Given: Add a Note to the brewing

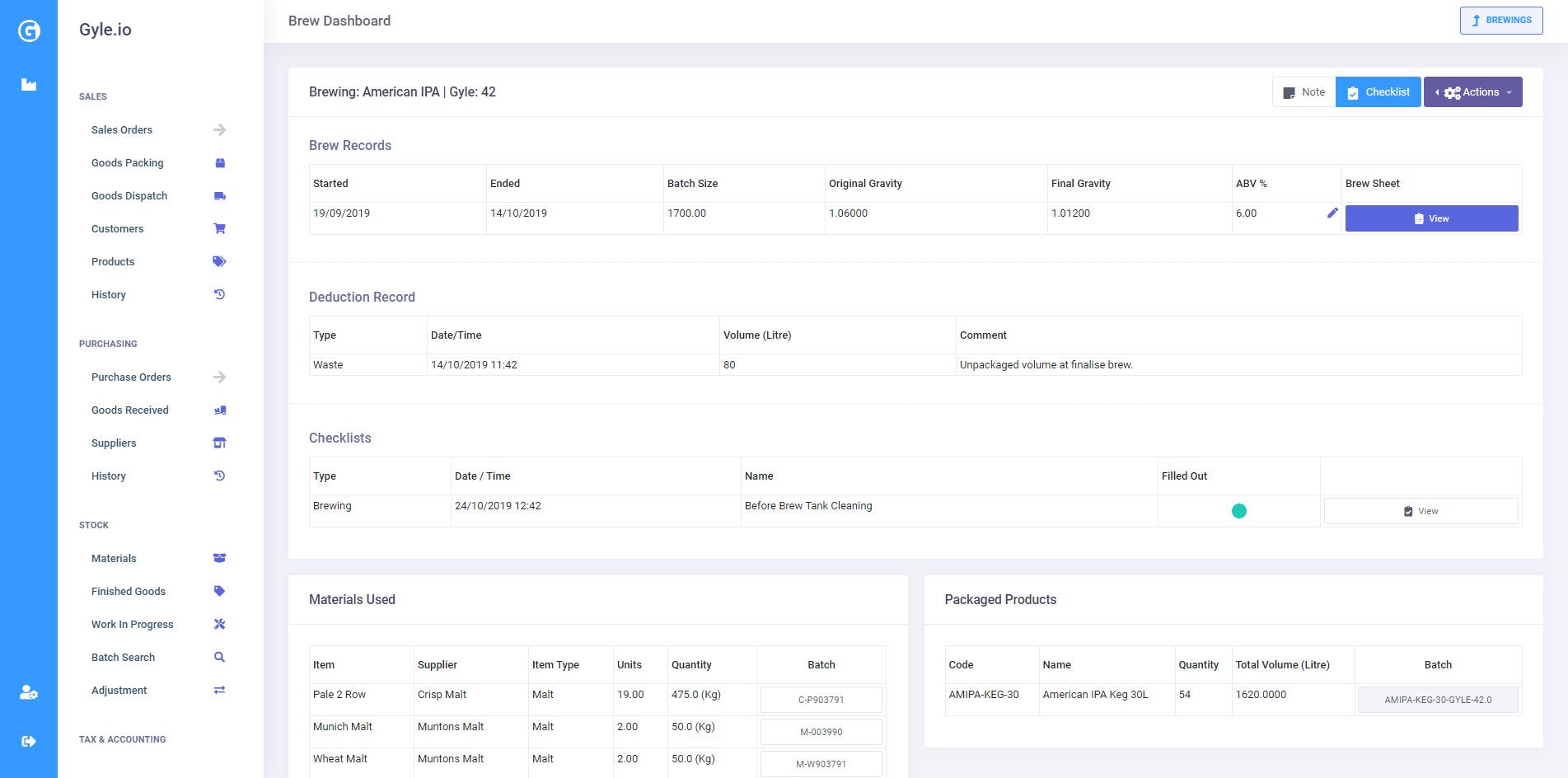Looking at the screenshot, I should pyautogui.click(x=1304, y=92).
